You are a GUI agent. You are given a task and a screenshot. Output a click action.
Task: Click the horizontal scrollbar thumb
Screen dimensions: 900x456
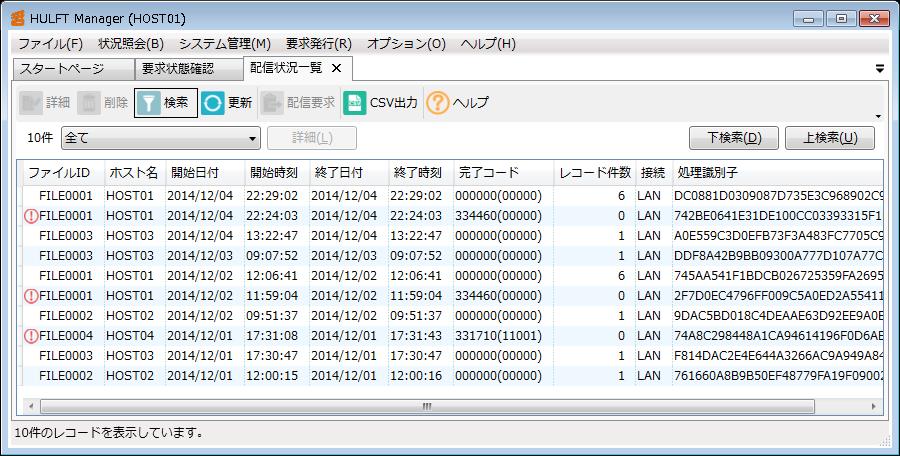(x=427, y=407)
